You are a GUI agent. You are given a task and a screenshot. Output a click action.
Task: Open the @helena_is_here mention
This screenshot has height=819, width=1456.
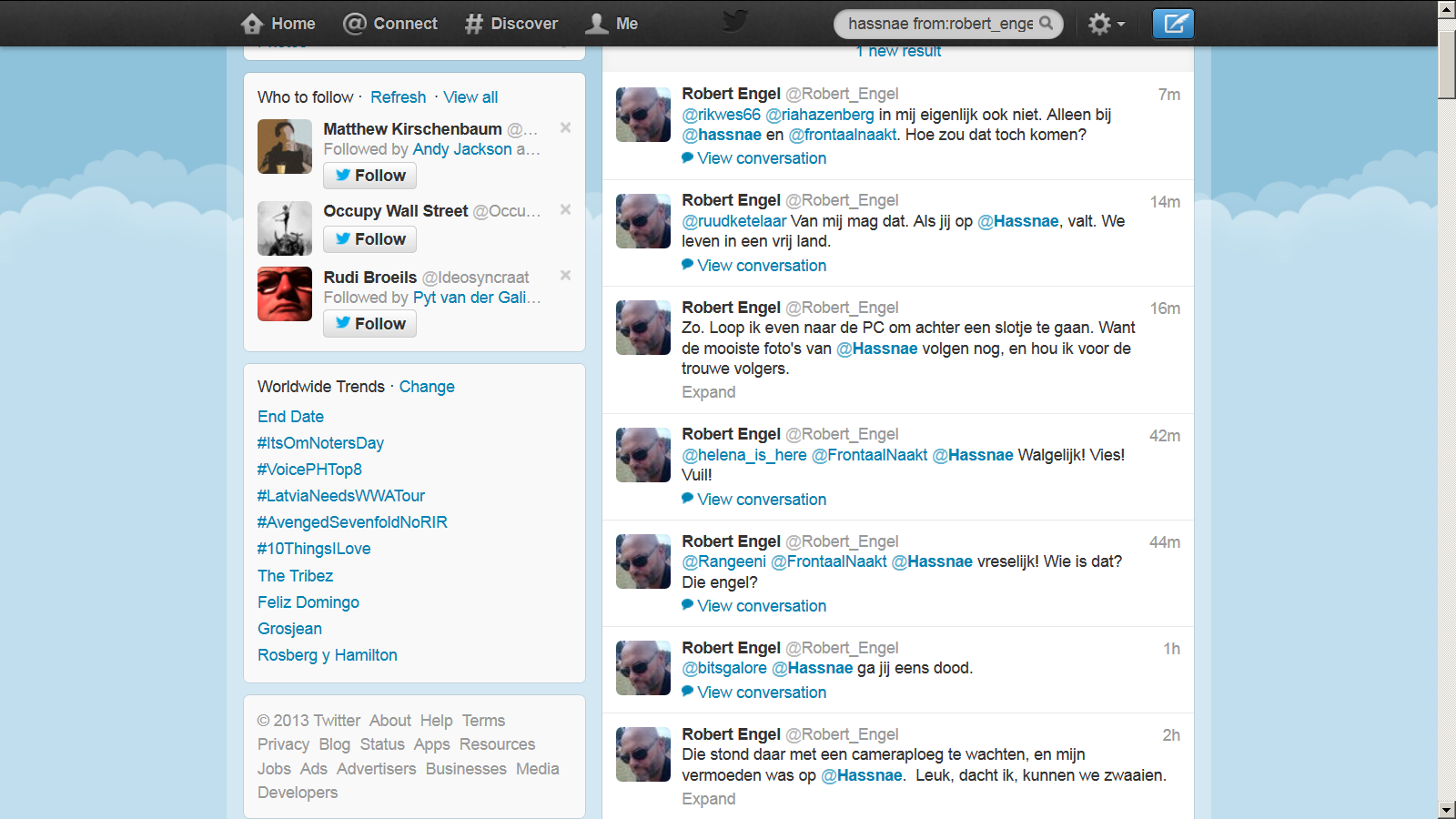[744, 455]
